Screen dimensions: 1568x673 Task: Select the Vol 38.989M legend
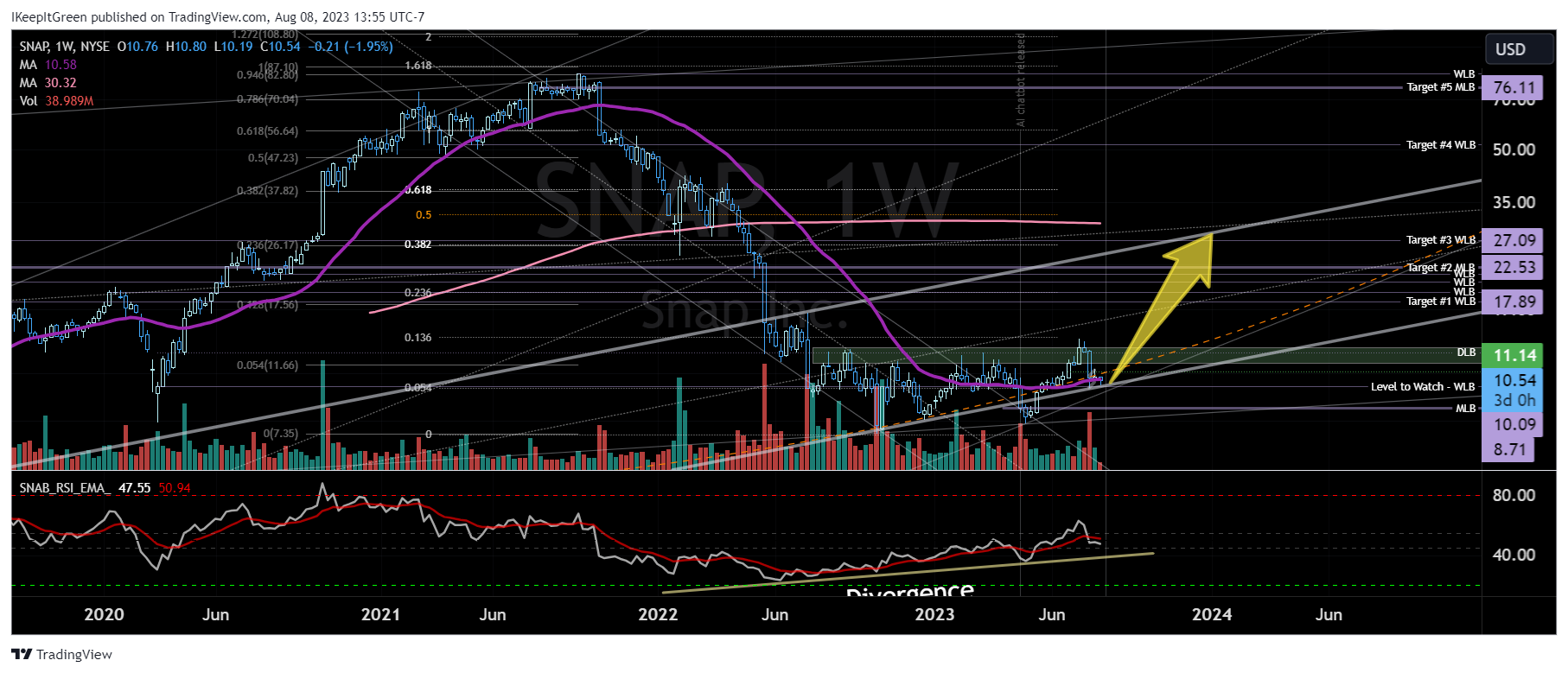point(56,101)
